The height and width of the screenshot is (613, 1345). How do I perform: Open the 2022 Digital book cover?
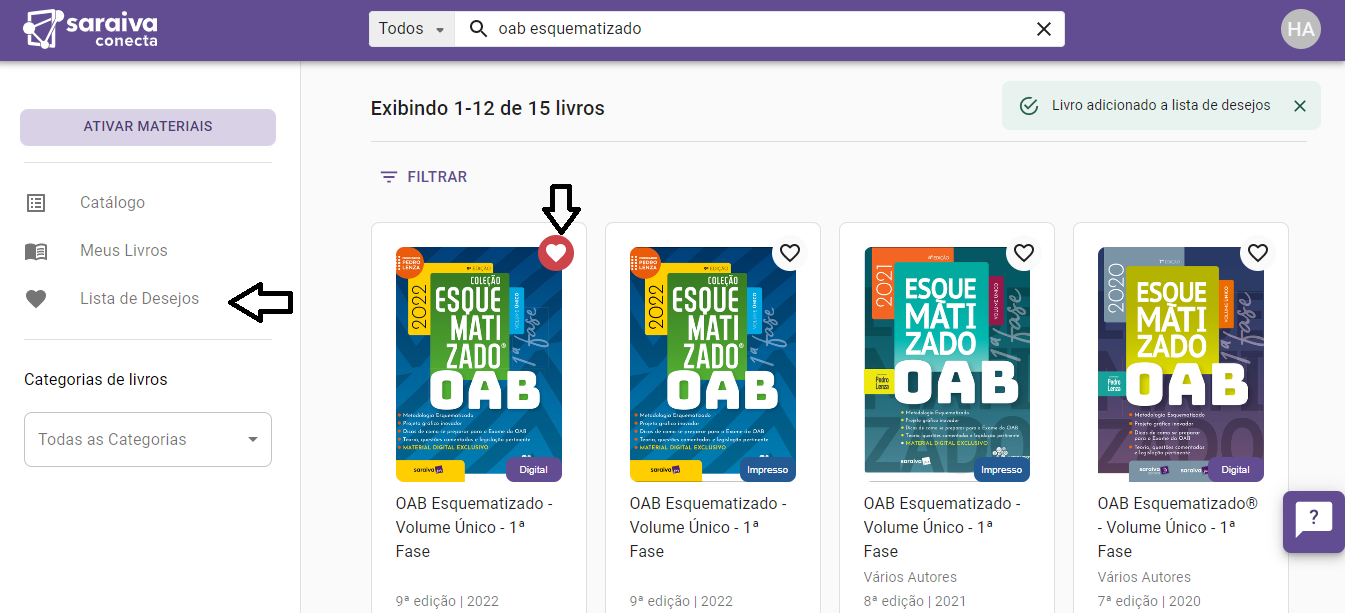point(479,364)
